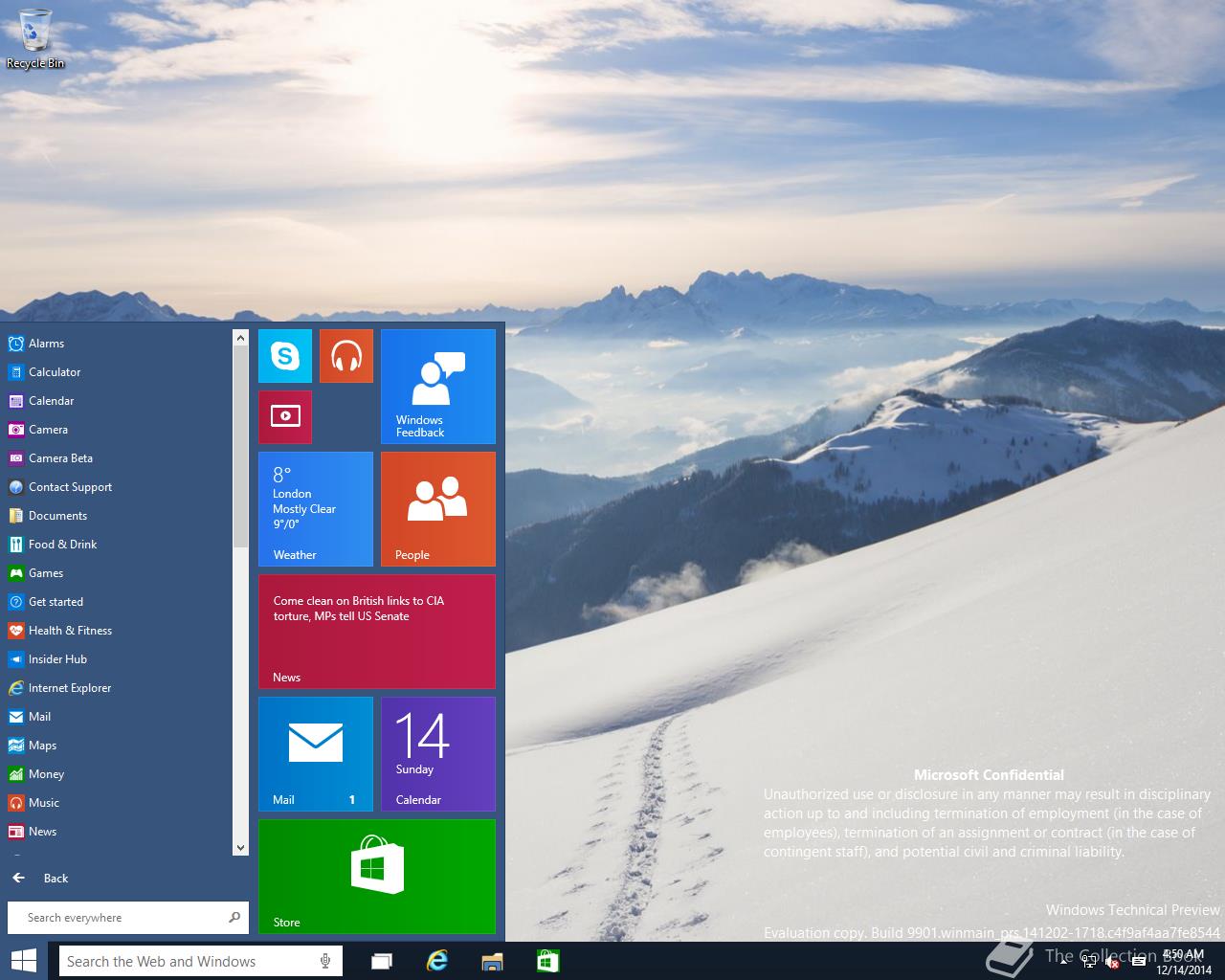Click the taskbar search microphone icon
Screen dimensions: 1225x980
pos(325,961)
